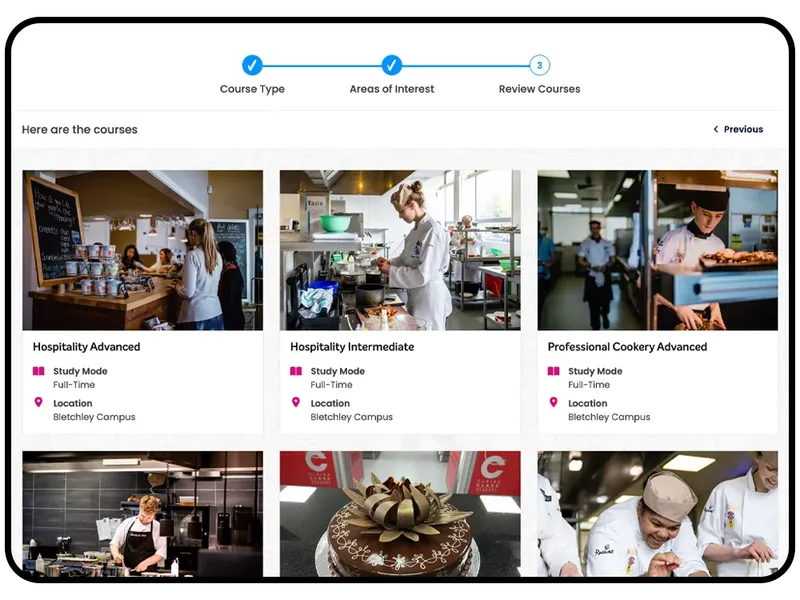800x600 pixels.
Task: Click Study Mode book icon in Hospitality Intermediate
Action: pos(296,371)
